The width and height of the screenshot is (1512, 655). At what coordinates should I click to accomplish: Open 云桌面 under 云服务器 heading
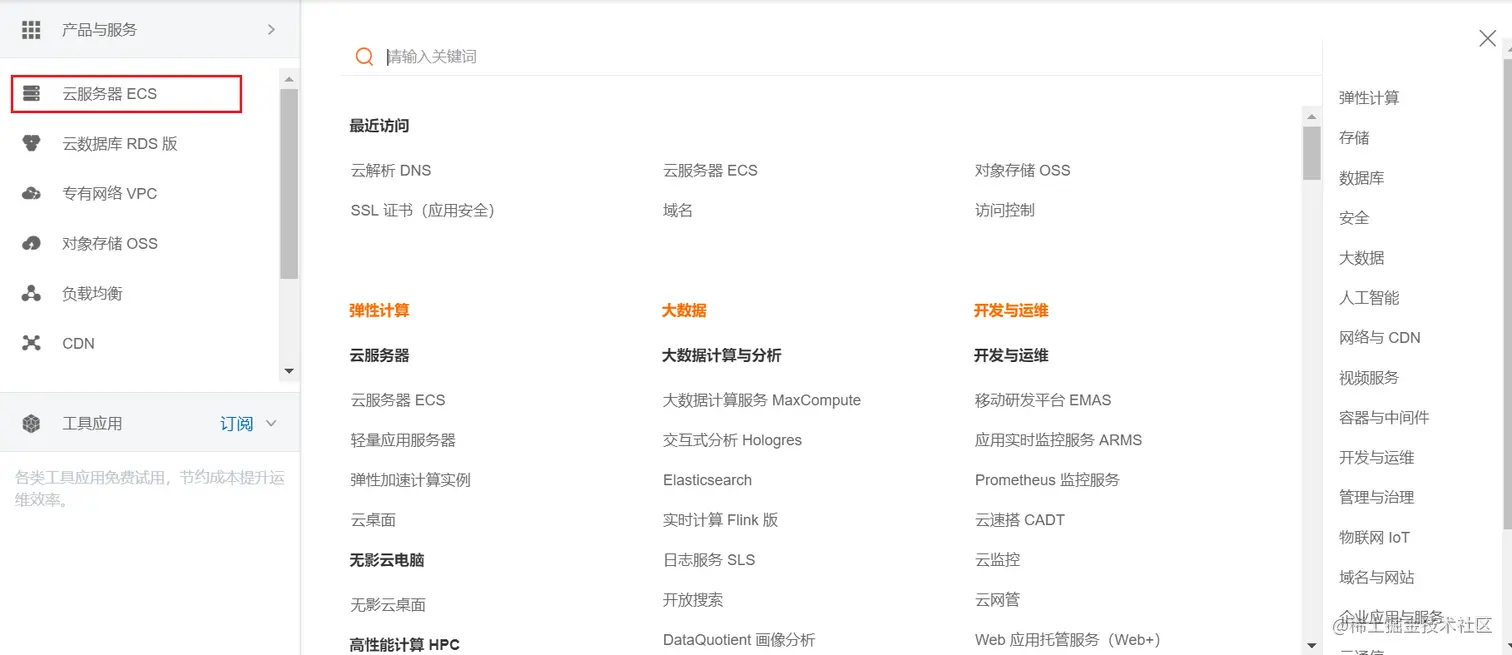click(x=373, y=521)
